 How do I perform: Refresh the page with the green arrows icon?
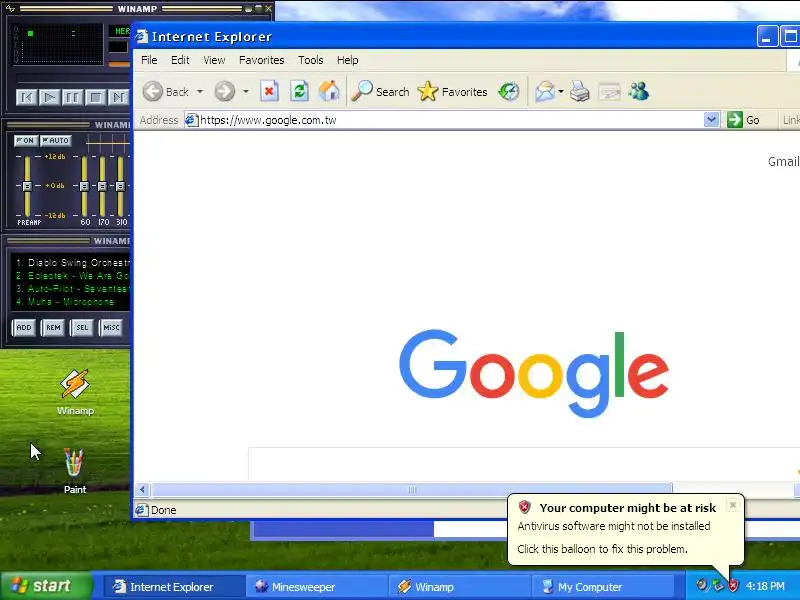[x=299, y=92]
